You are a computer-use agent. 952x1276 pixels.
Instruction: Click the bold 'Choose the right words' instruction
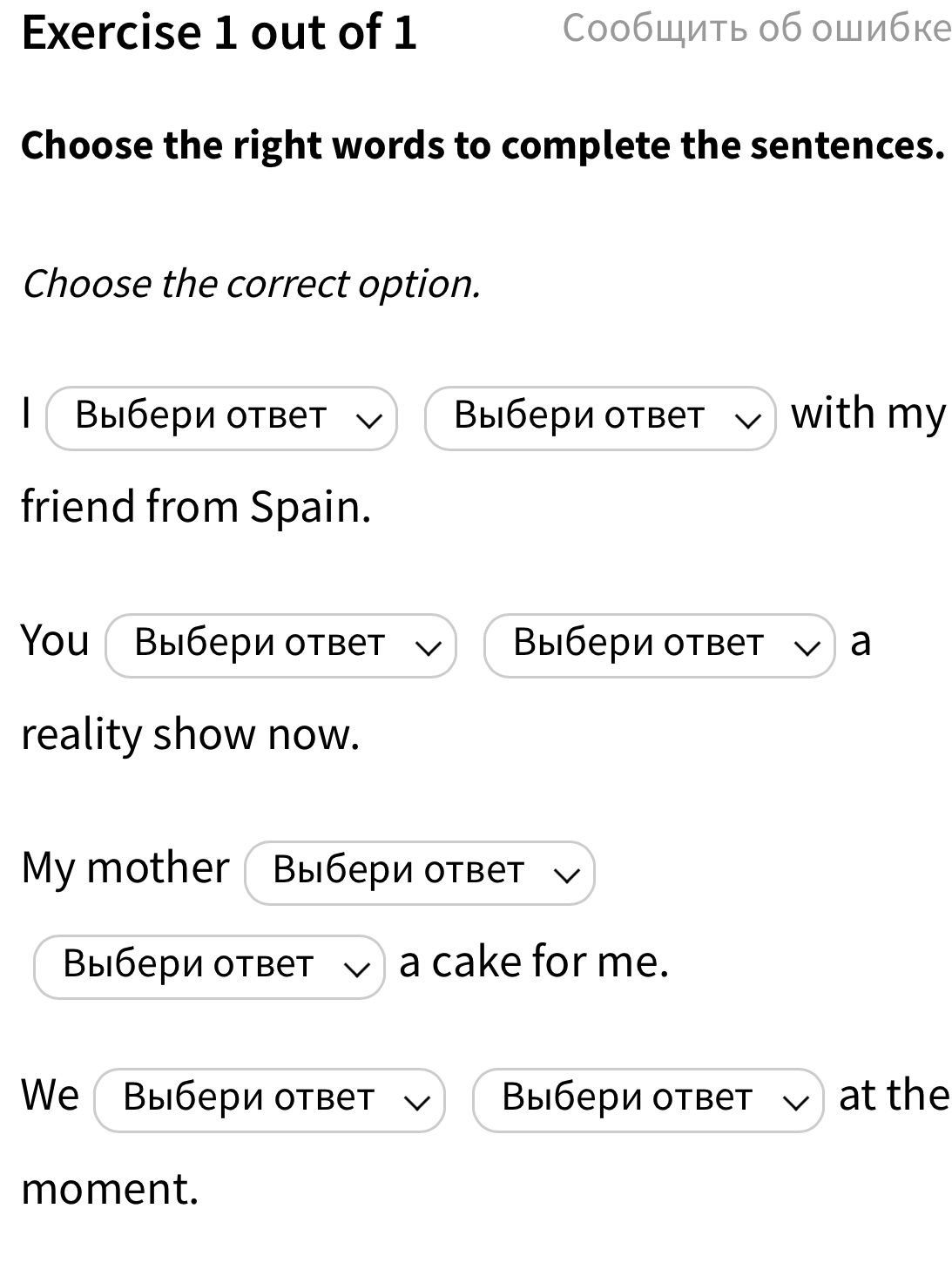point(483,145)
